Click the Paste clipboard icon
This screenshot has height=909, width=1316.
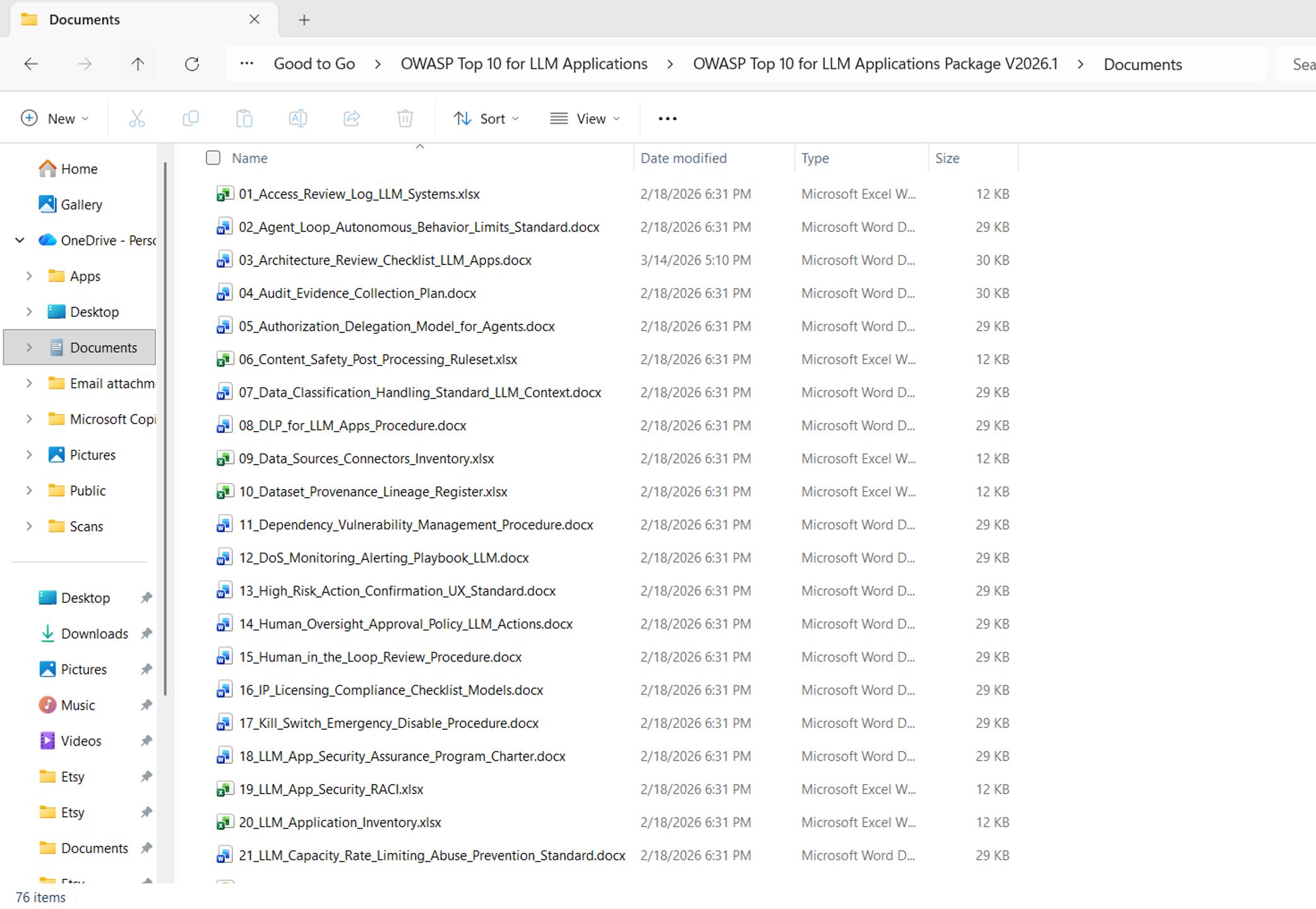point(244,119)
